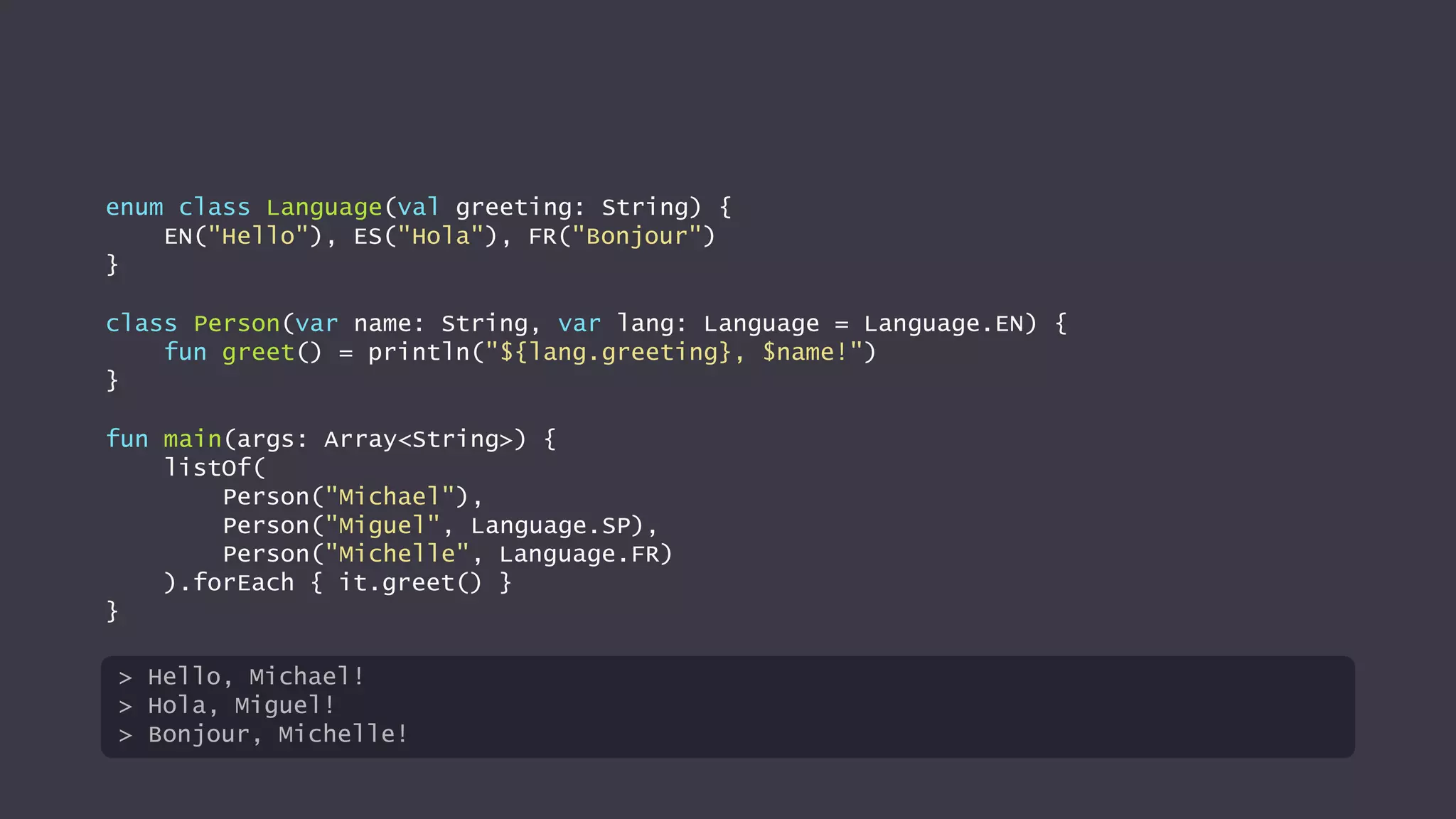The image size is (1456, 819).
Task: Click the '${lang.greeting}' template expression
Action: (616, 352)
